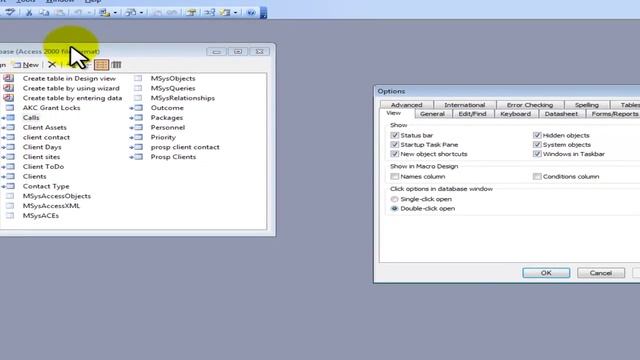Uncheck the System objects checkbox
Image resolution: width=640 pixels, height=360 pixels.
click(x=537, y=144)
